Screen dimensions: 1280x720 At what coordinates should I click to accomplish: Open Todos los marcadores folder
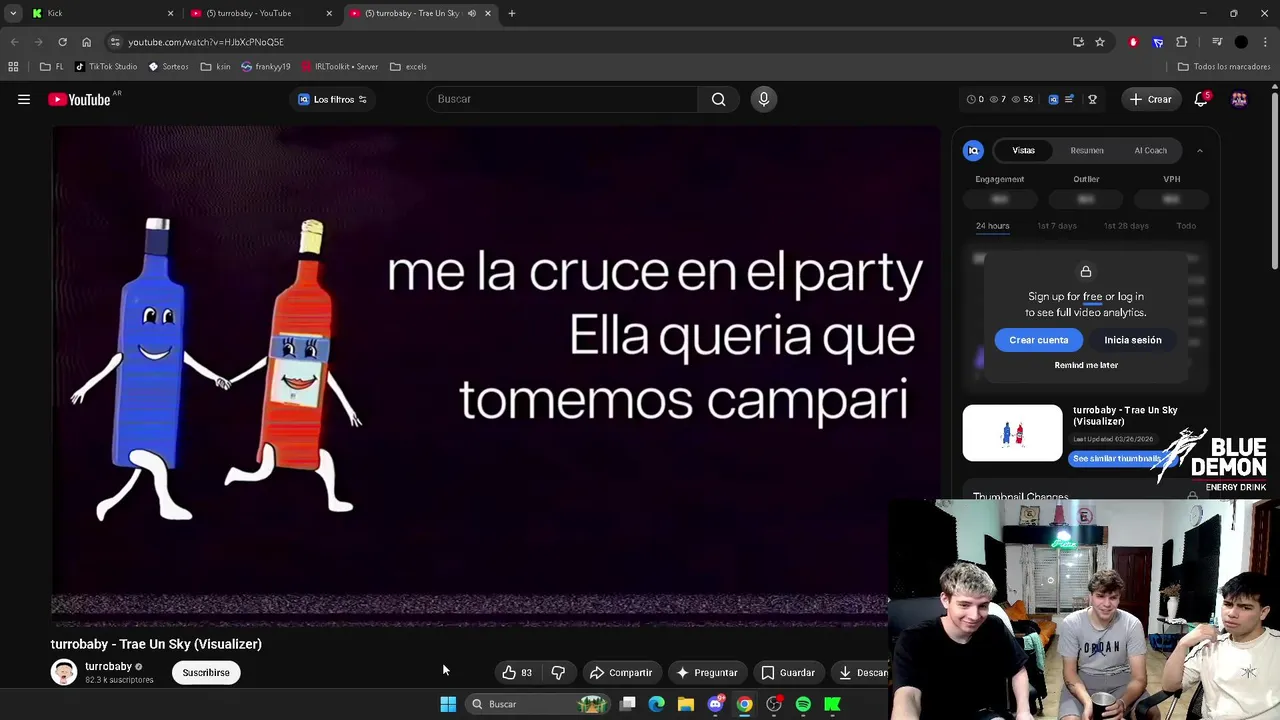pos(1224,67)
